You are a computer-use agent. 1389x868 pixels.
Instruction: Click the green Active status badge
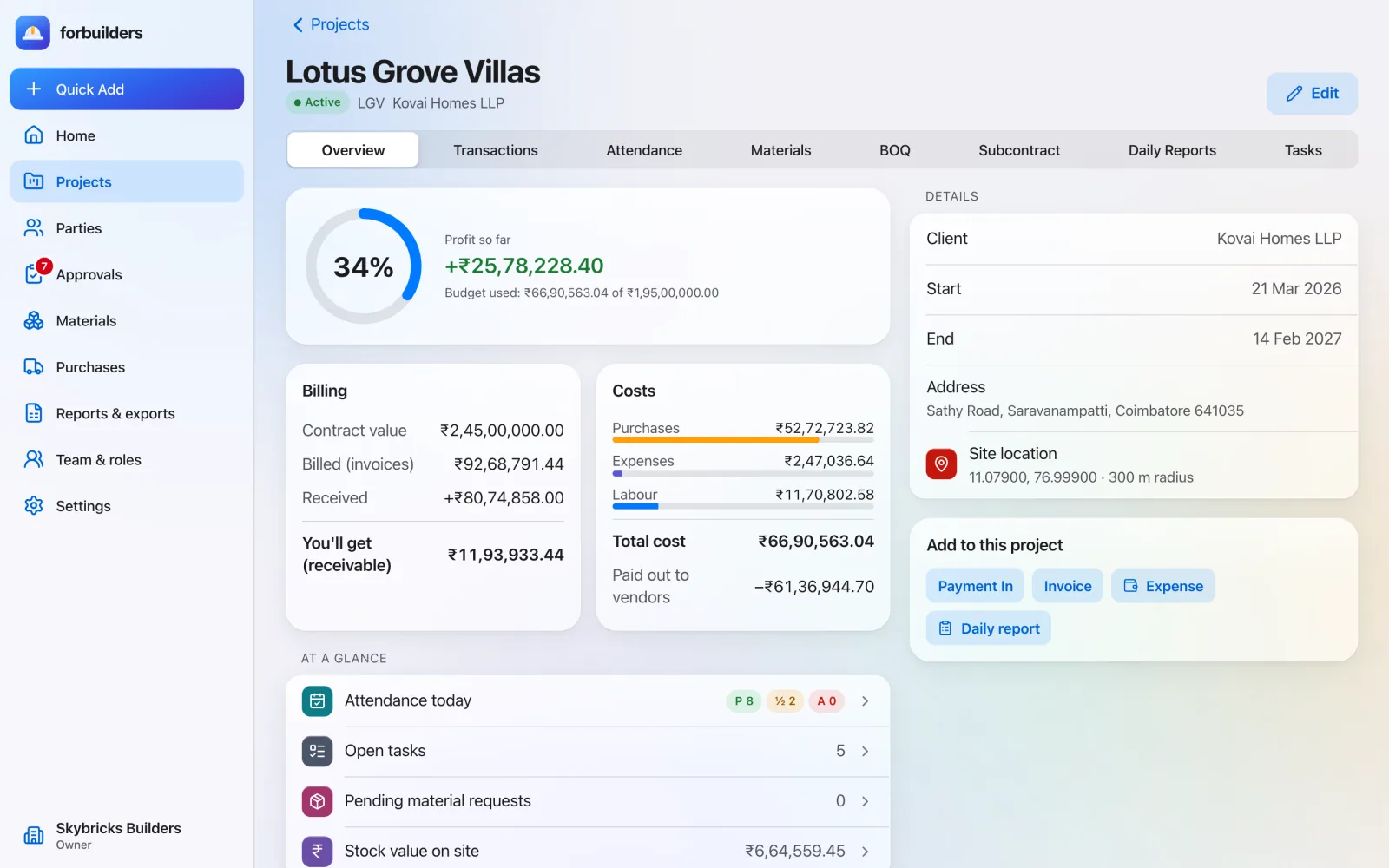318,102
